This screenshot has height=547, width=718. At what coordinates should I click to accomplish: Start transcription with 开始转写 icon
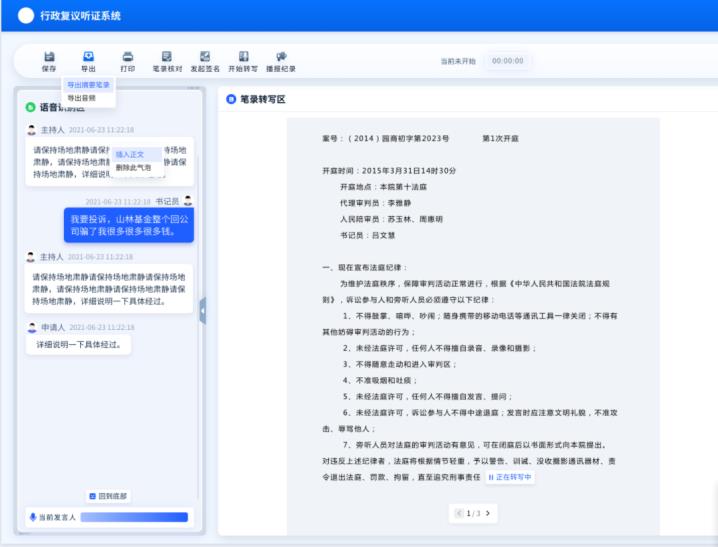coord(243,61)
